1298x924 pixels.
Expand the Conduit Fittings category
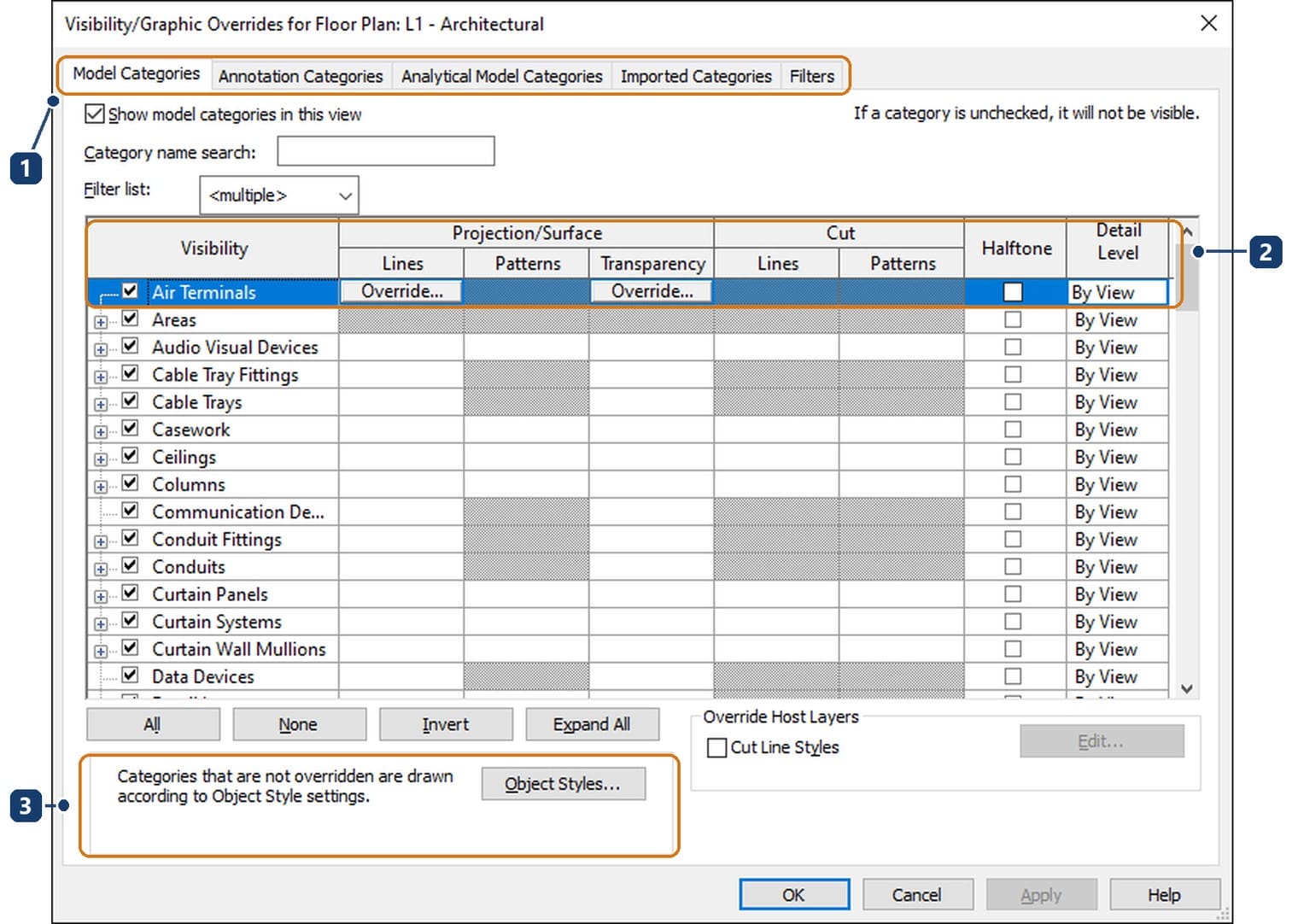[x=101, y=541]
